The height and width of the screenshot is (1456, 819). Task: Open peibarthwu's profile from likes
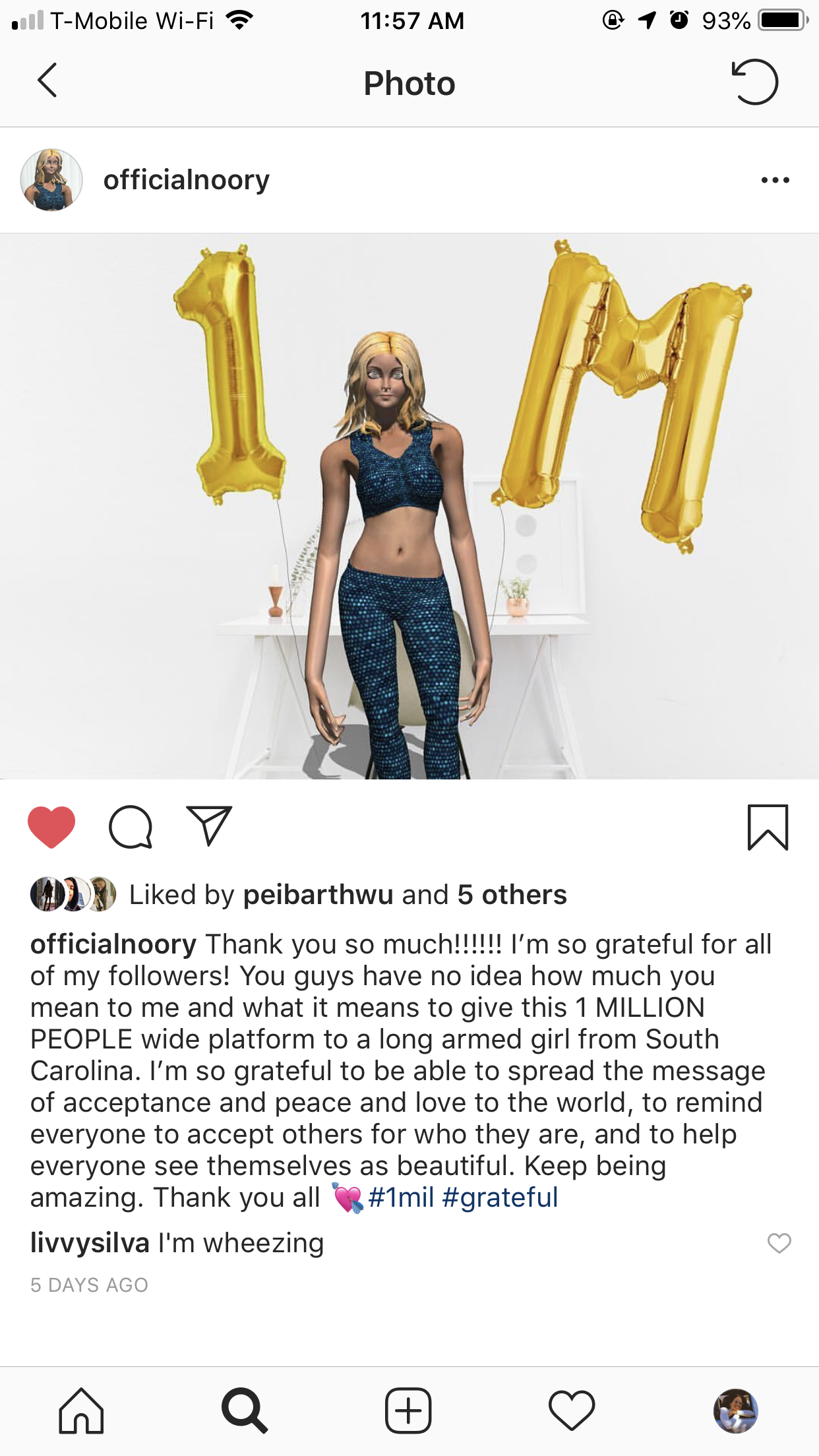click(318, 895)
